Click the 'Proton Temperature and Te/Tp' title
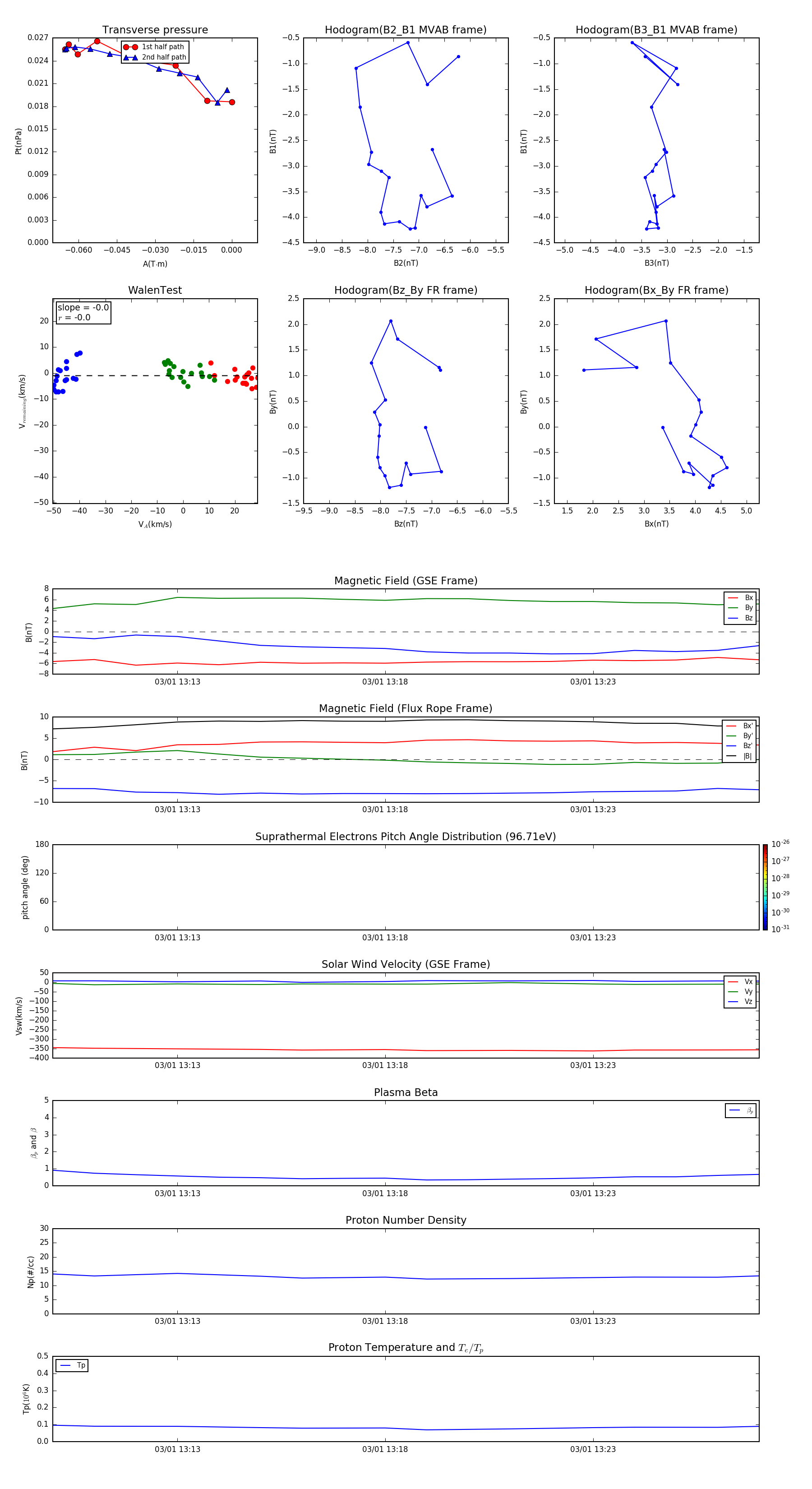Image resolution: width=812 pixels, height=1489 pixels. coord(406,1348)
